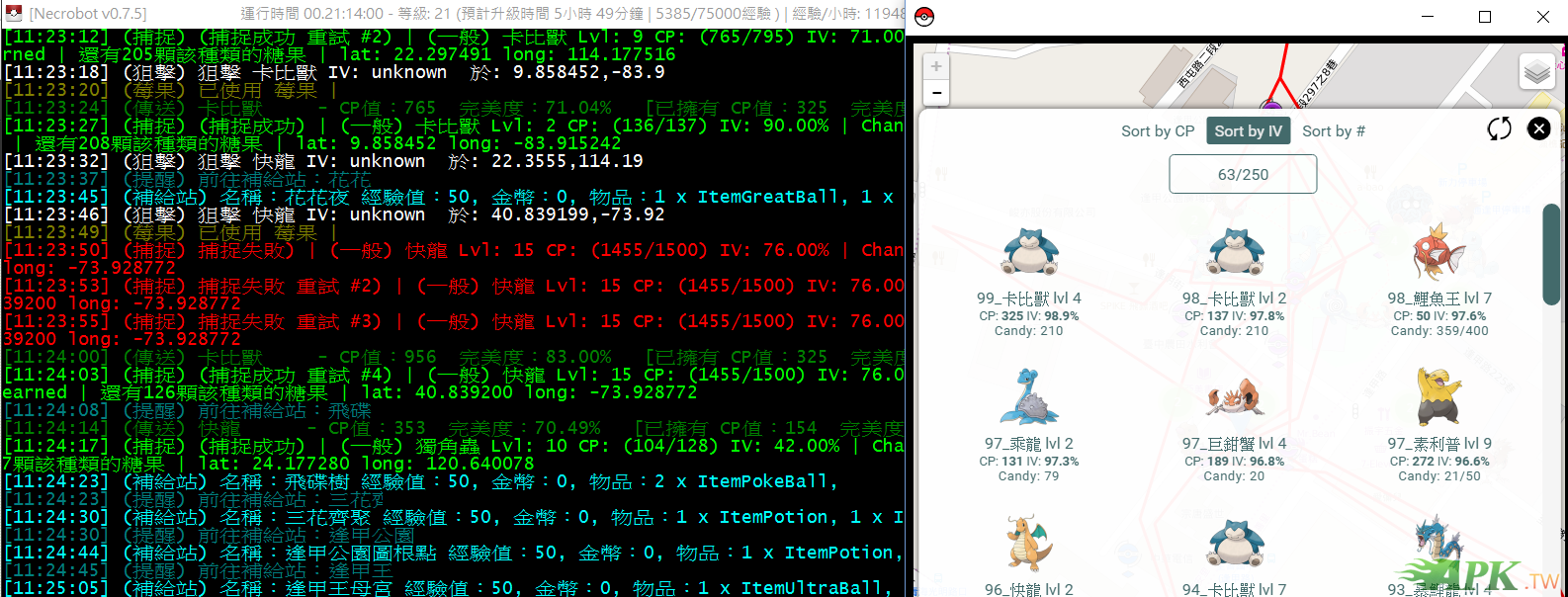Maximize the map window
This screenshot has height=597, width=1568.
[x=1485, y=17]
